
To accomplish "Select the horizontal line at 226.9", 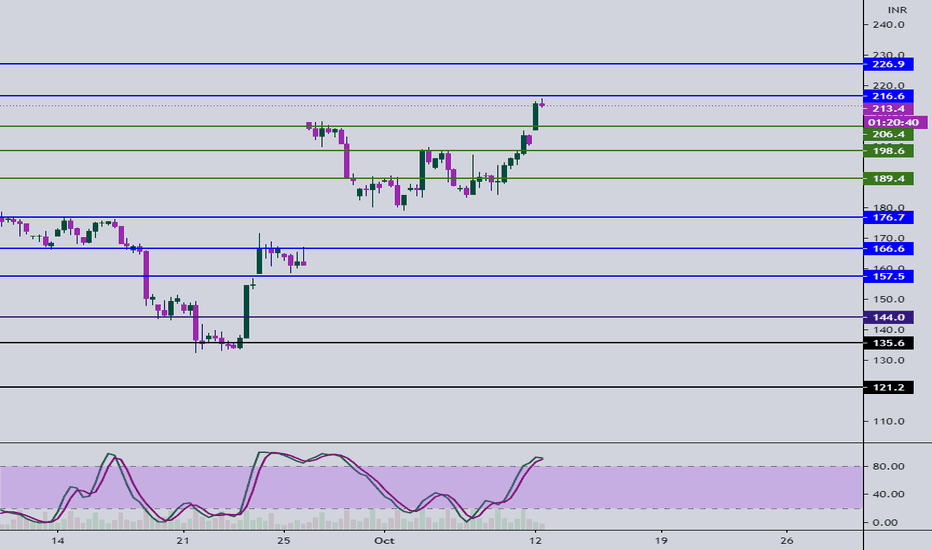I will point(431,64).
